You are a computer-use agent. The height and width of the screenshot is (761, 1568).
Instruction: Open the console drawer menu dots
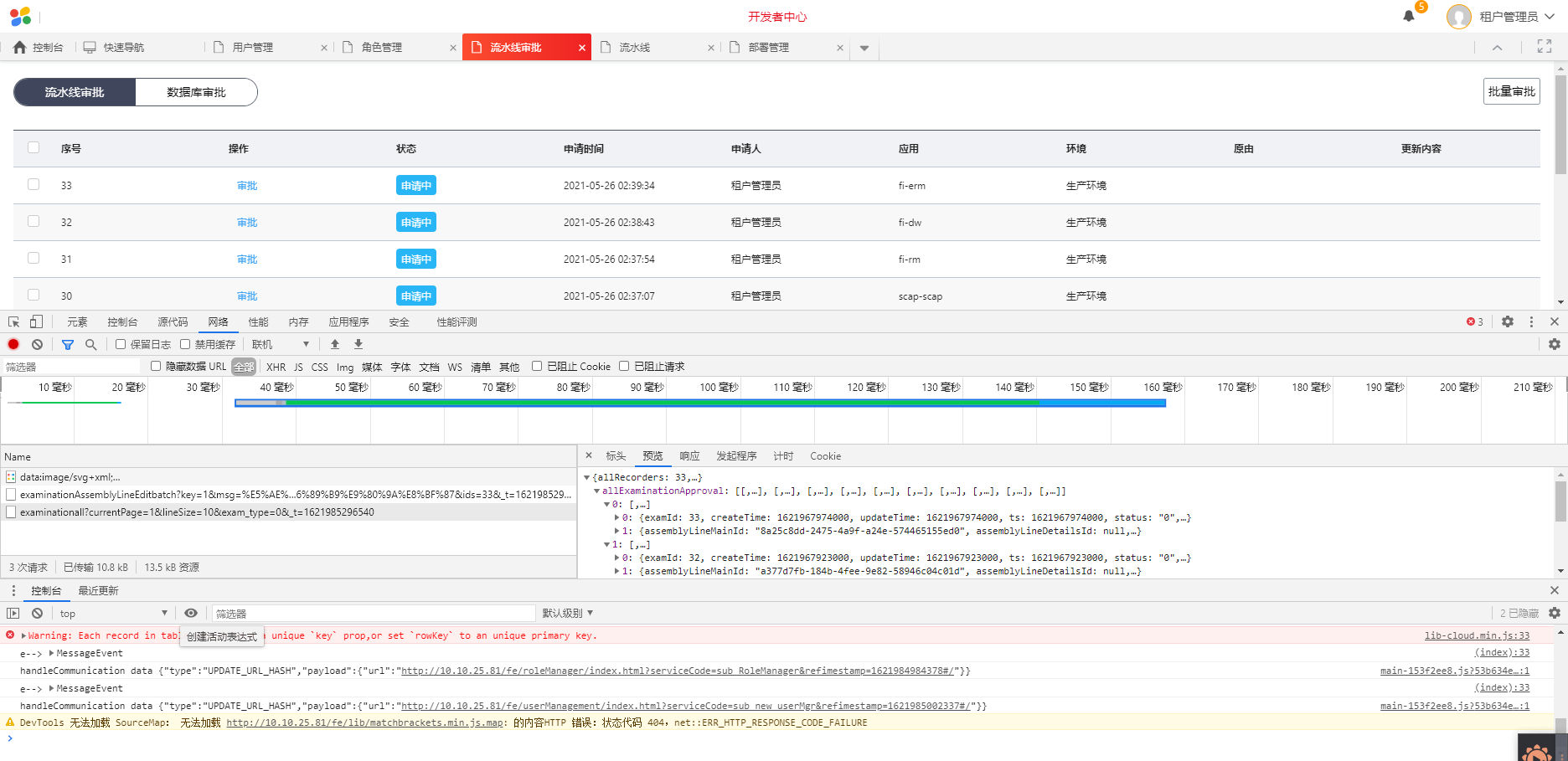click(x=13, y=590)
